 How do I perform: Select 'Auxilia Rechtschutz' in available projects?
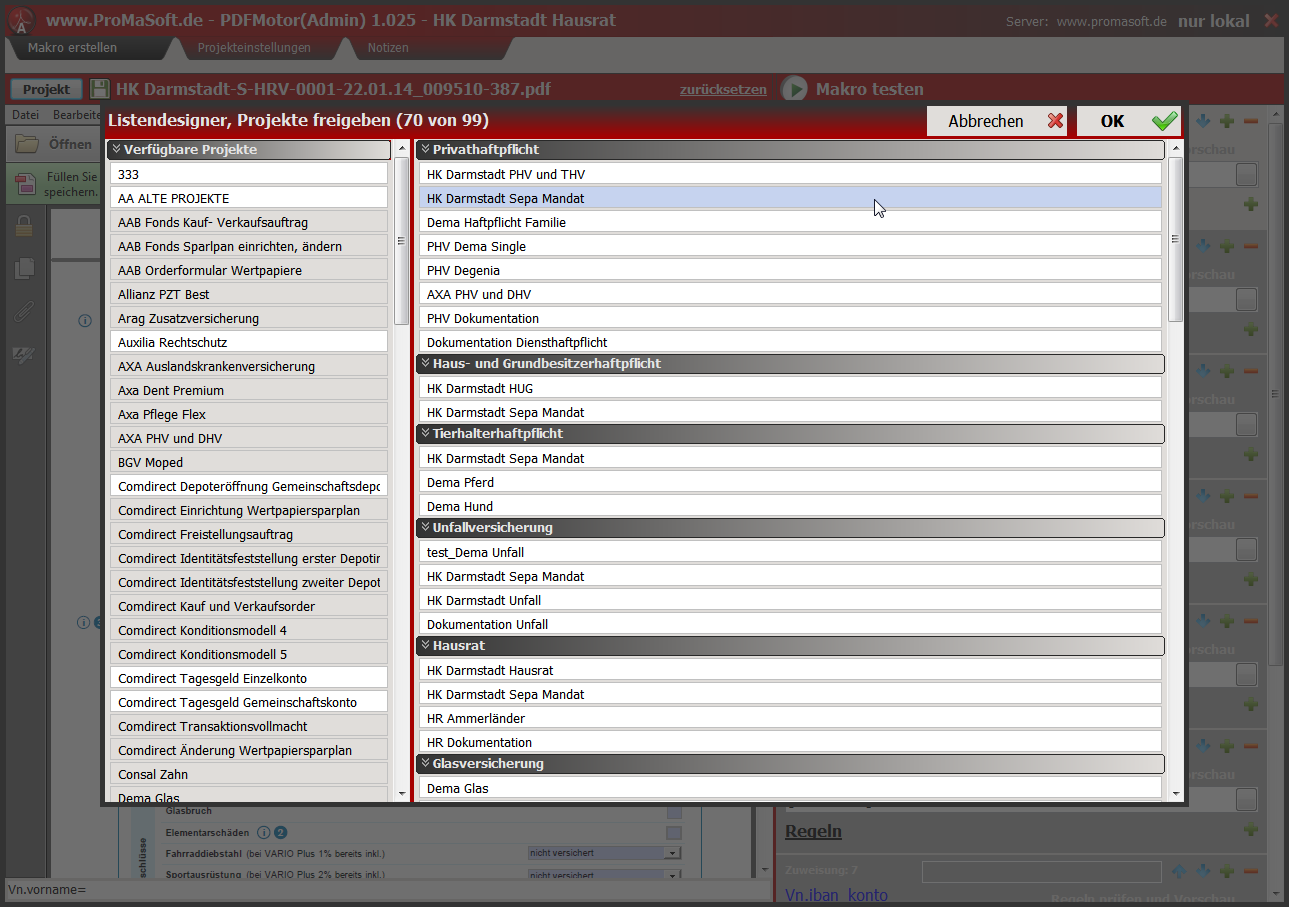(x=249, y=342)
